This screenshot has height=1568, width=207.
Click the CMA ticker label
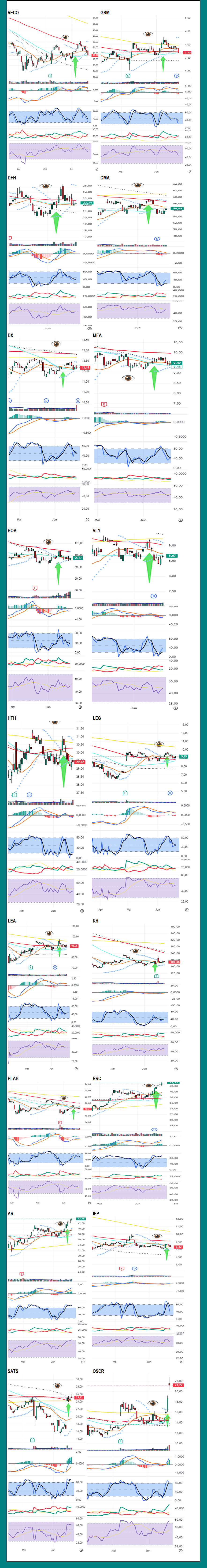point(105,178)
